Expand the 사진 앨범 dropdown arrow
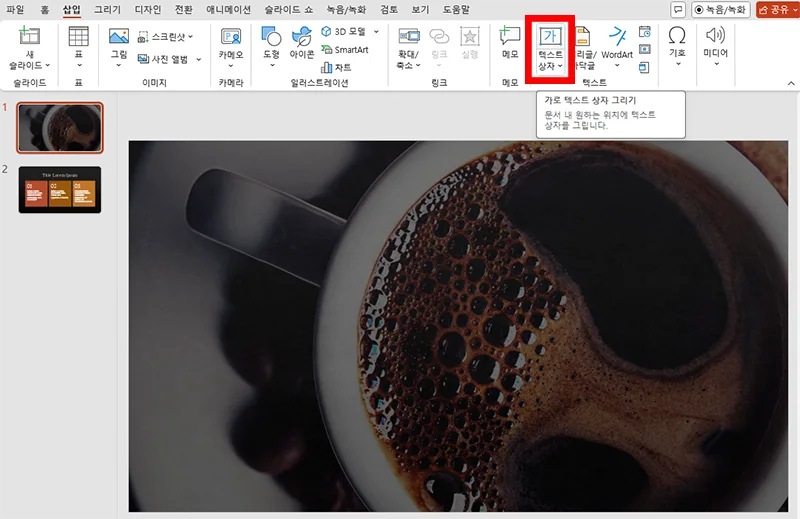Screen dimensions: 800x519 198,60
